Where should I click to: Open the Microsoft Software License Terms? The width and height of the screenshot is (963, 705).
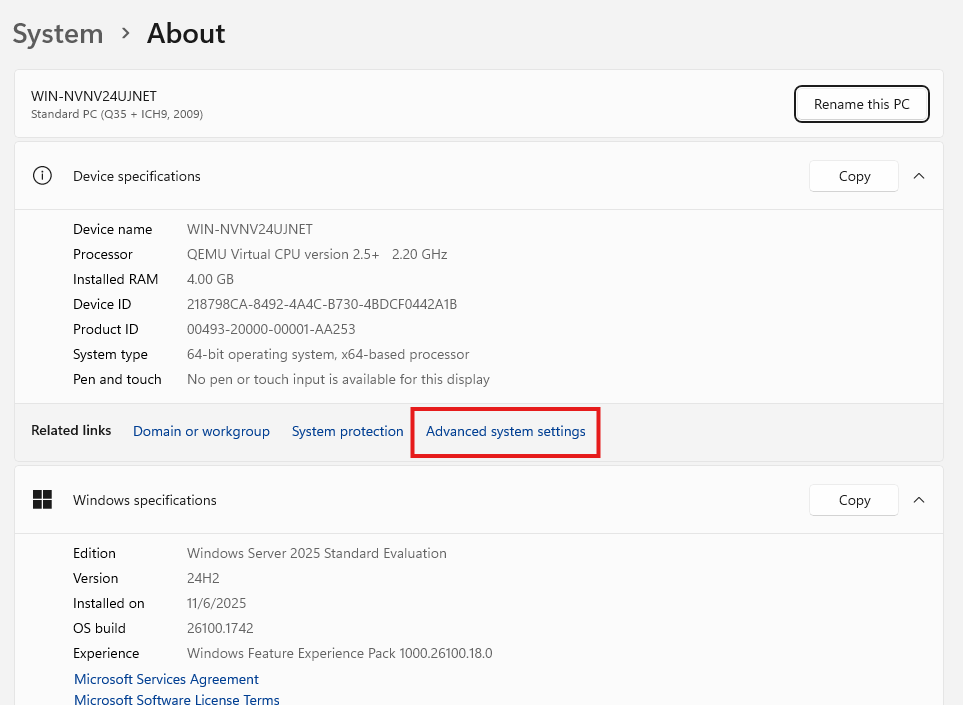click(176, 699)
